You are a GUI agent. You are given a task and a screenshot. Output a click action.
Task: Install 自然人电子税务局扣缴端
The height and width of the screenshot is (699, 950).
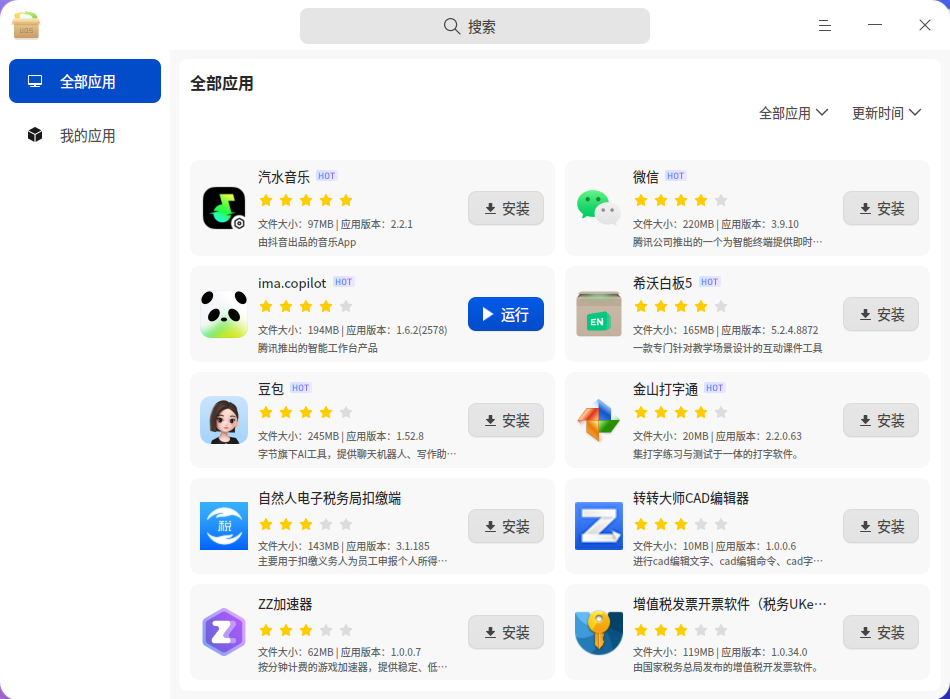(x=506, y=526)
